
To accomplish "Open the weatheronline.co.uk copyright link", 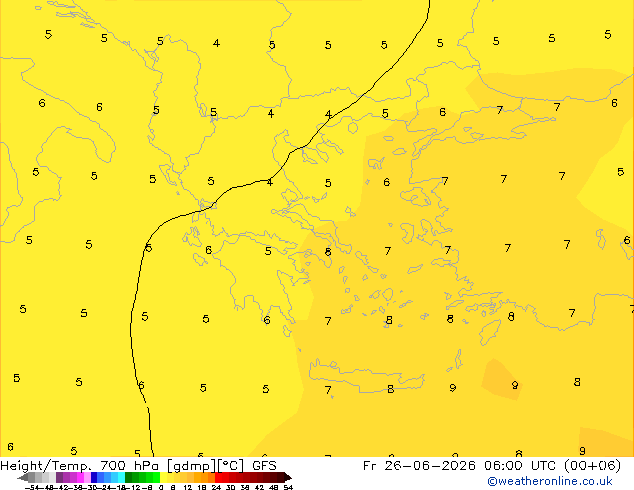I will click(550, 481).
